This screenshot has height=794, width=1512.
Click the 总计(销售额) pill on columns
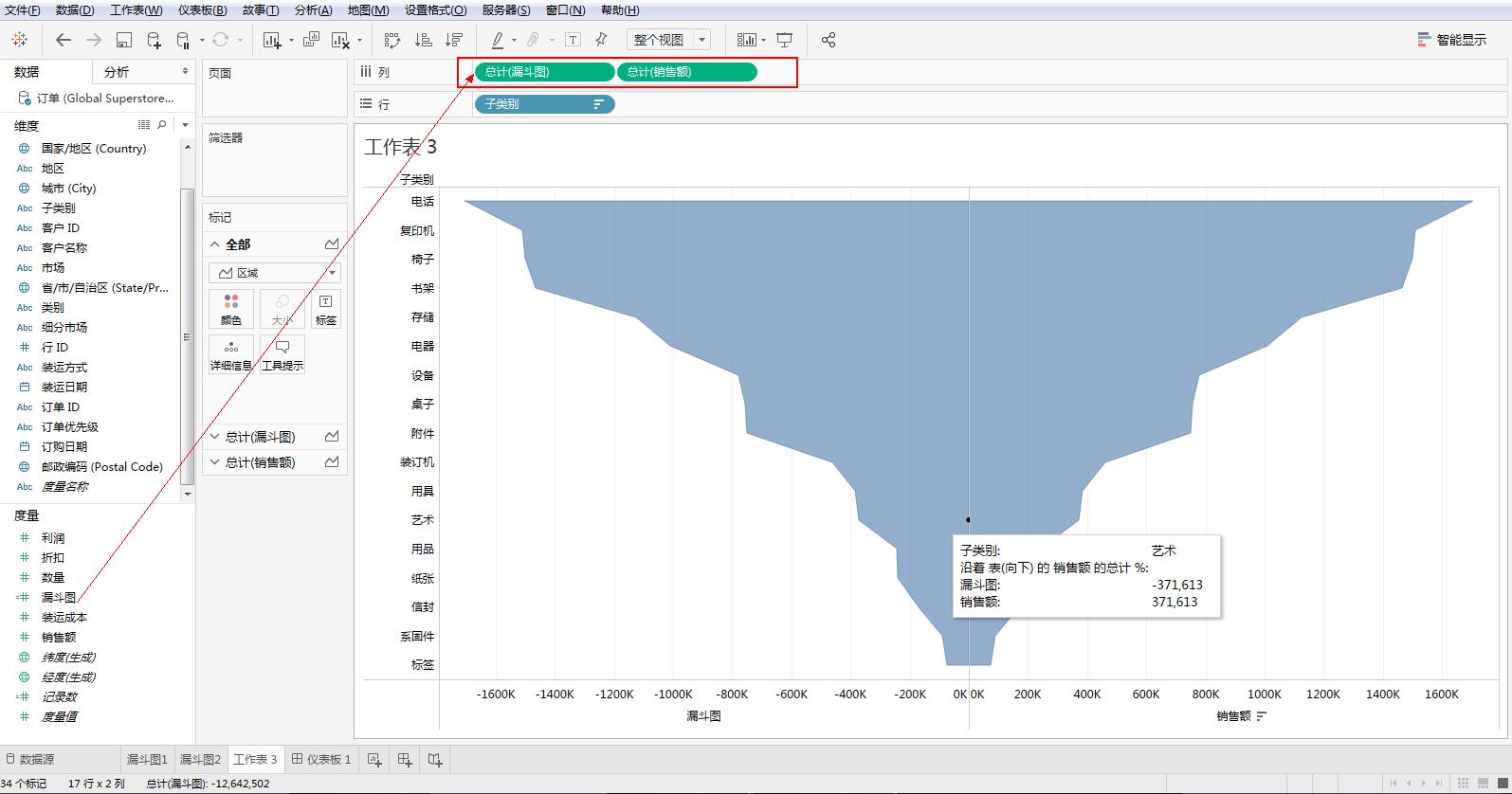(686, 72)
